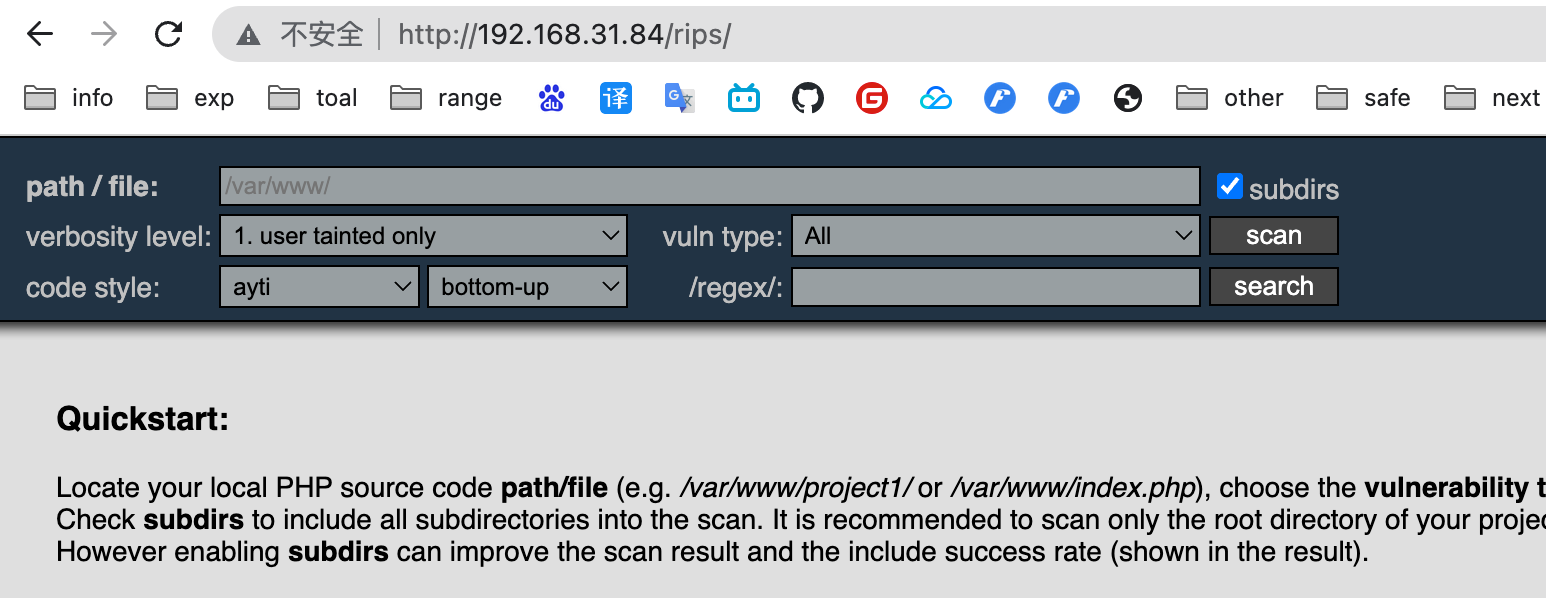Open the blue cloud bookmark icon
This screenshot has width=1546, height=598.
click(936, 98)
